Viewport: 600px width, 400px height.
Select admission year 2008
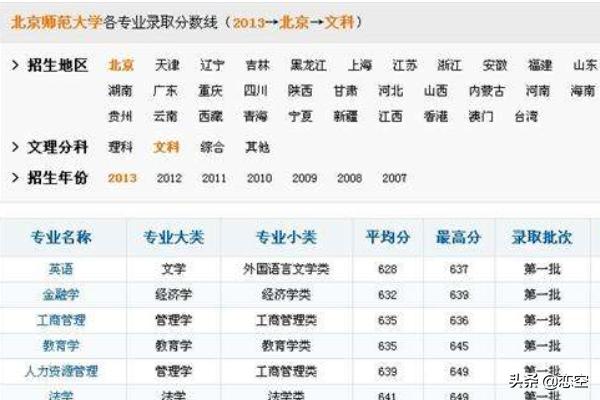(x=349, y=178)
